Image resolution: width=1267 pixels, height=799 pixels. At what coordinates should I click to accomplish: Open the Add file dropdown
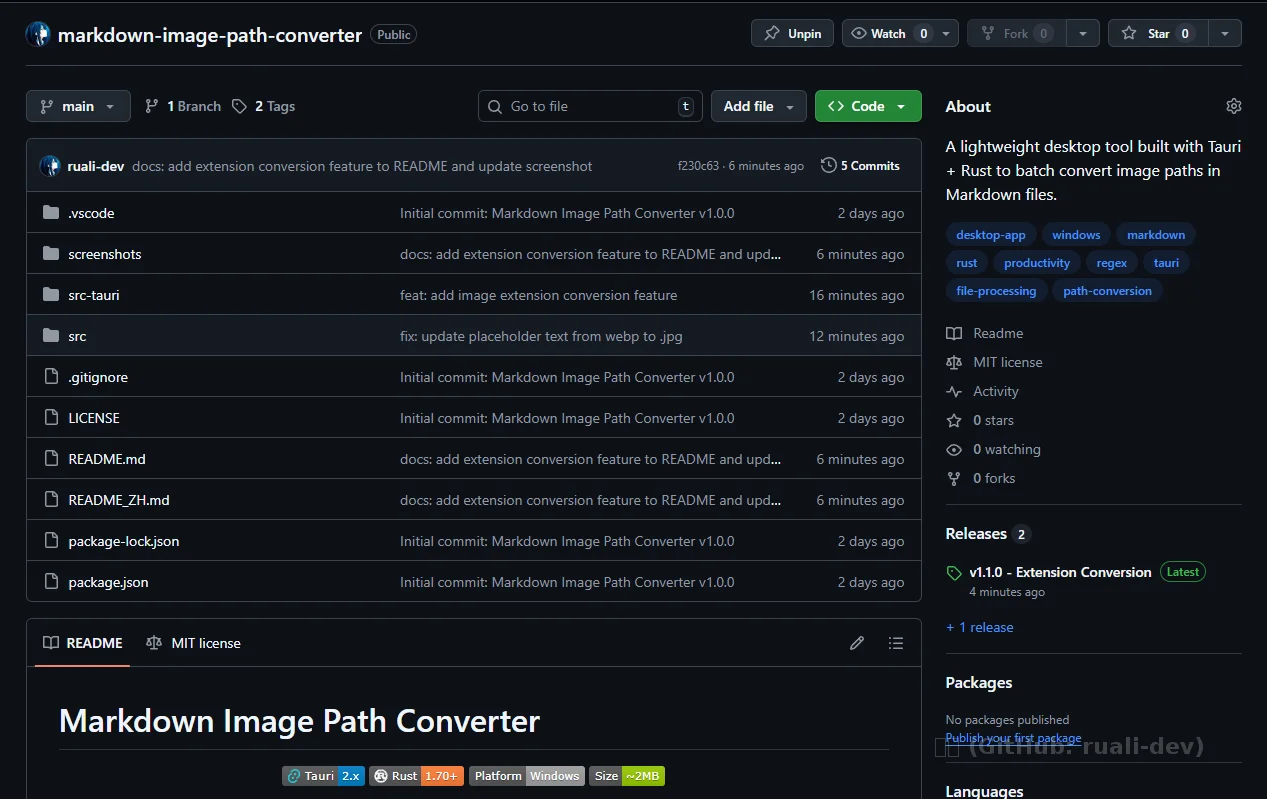coord(758,105)
